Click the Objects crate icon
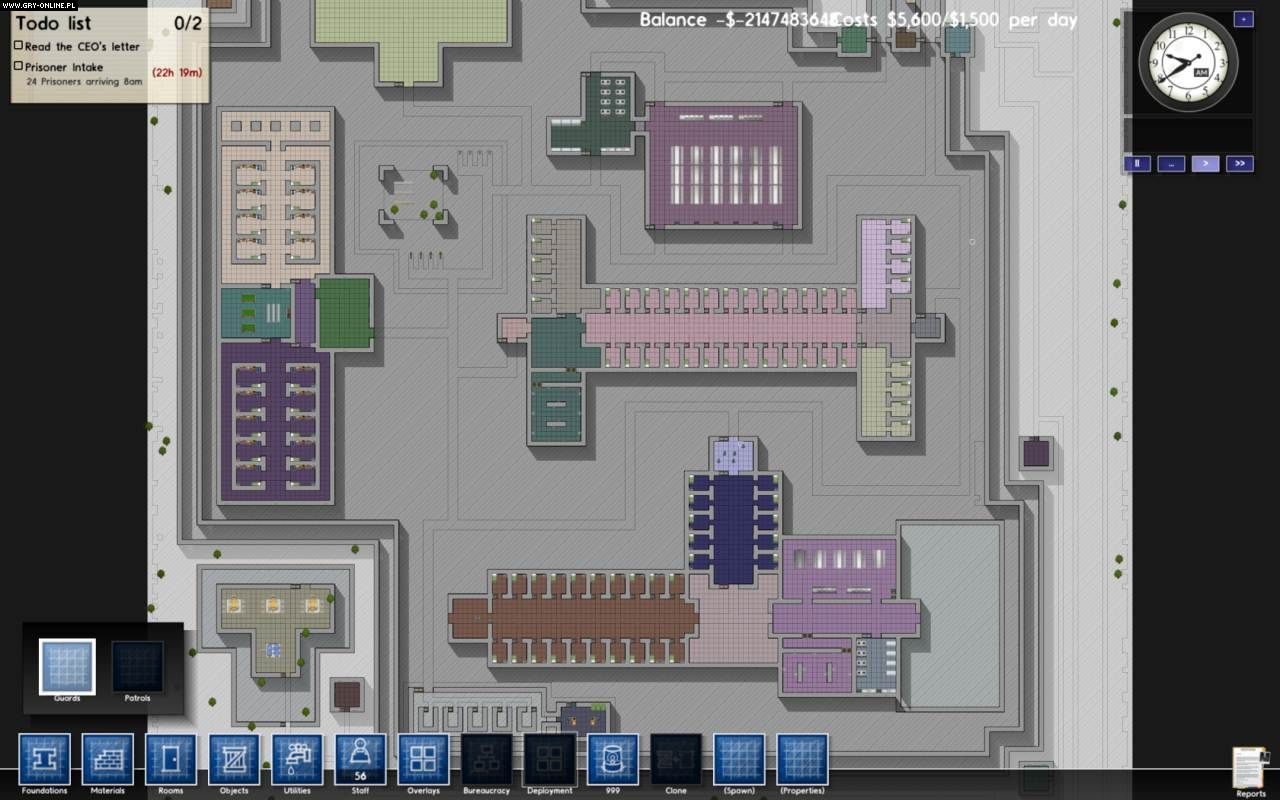The width and height of the screenshot is (1280, 800). pyautogui.click(x=234, y=760)
